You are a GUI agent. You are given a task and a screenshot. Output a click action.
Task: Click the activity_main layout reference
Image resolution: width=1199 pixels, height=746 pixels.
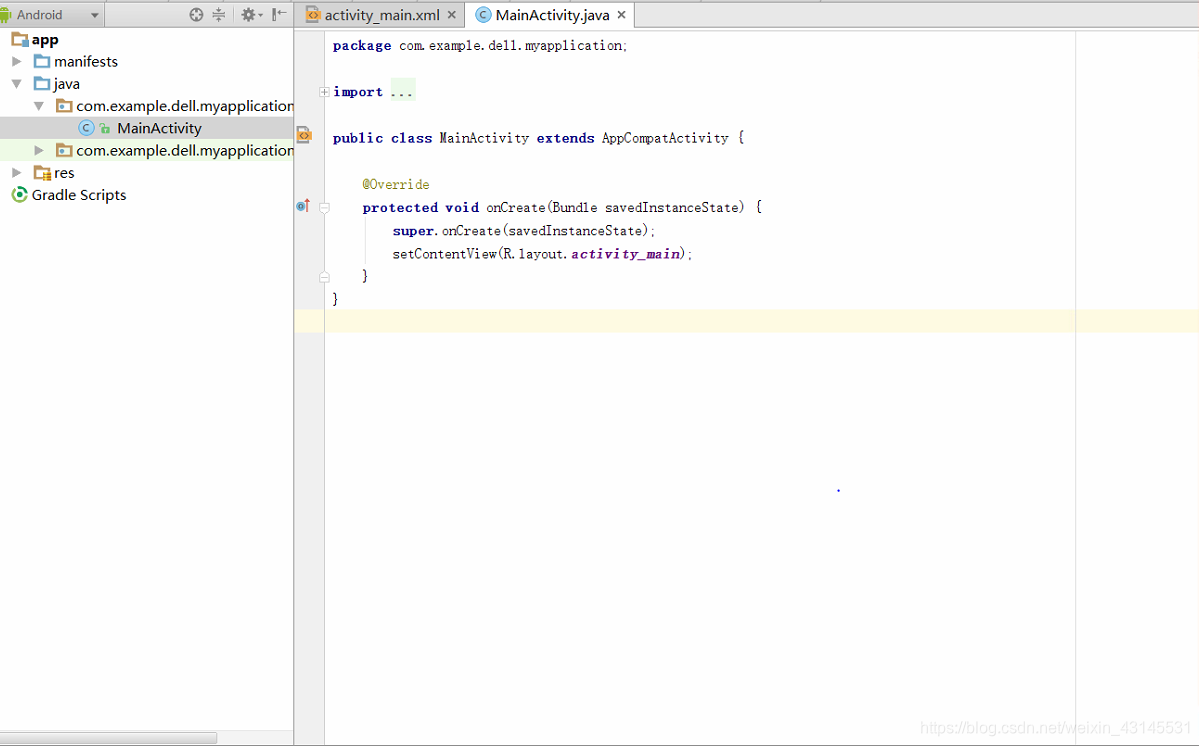[625, 254]
